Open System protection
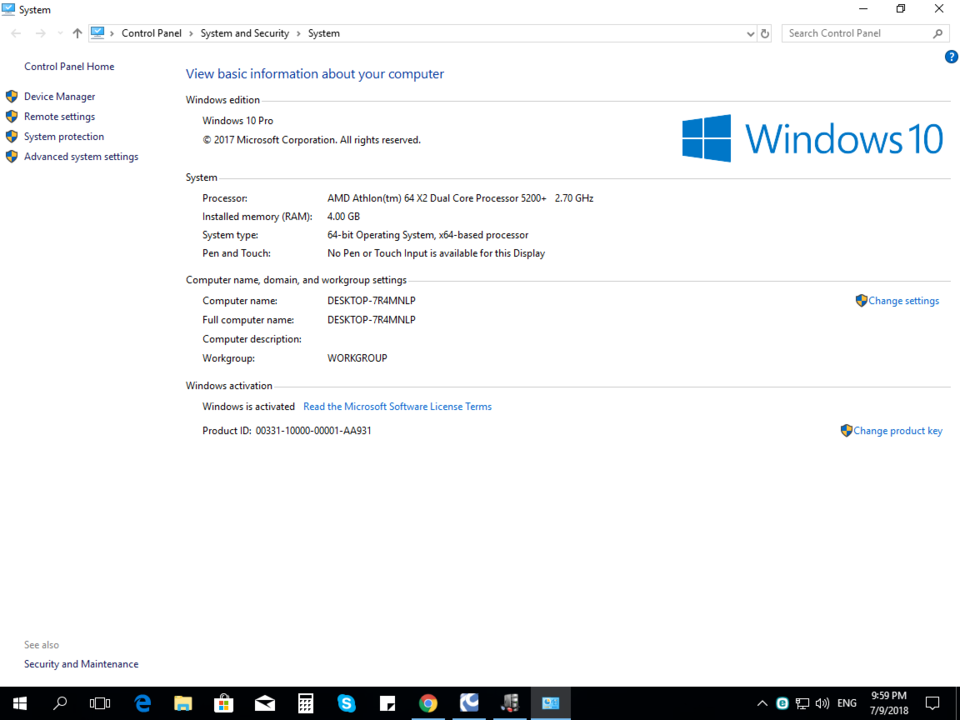Screen dimensions: 960x720 pyautogui.click(x=64, y=137)
